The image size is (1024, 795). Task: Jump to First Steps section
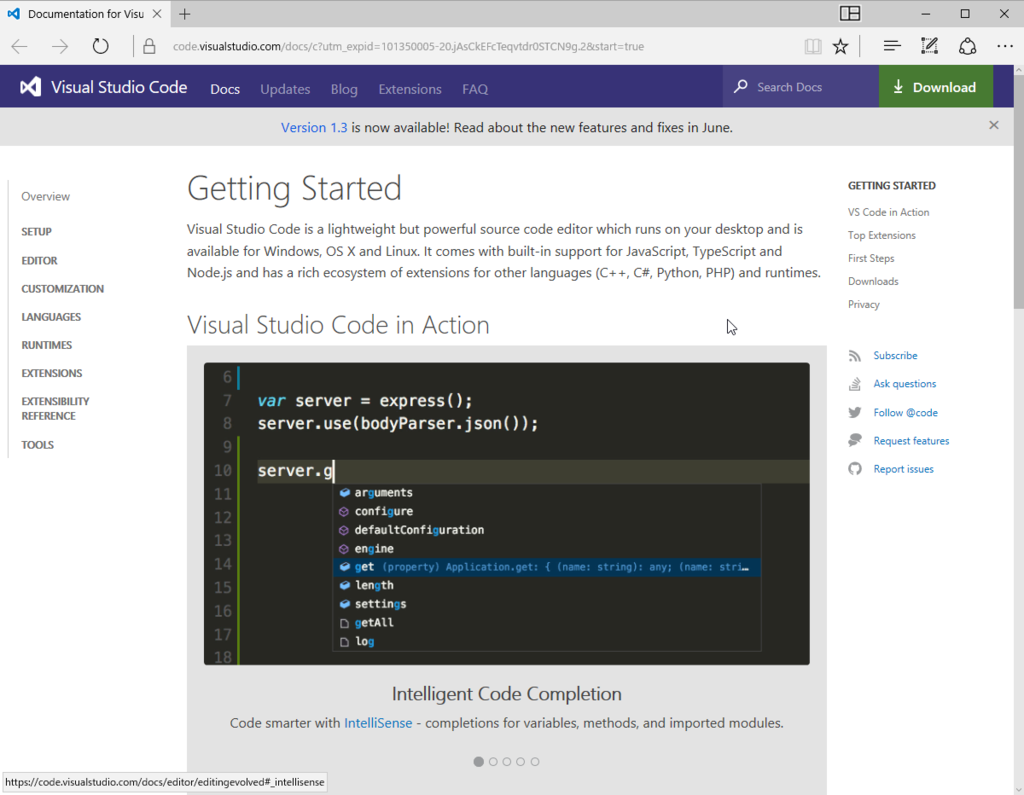(x=871, y=258)
